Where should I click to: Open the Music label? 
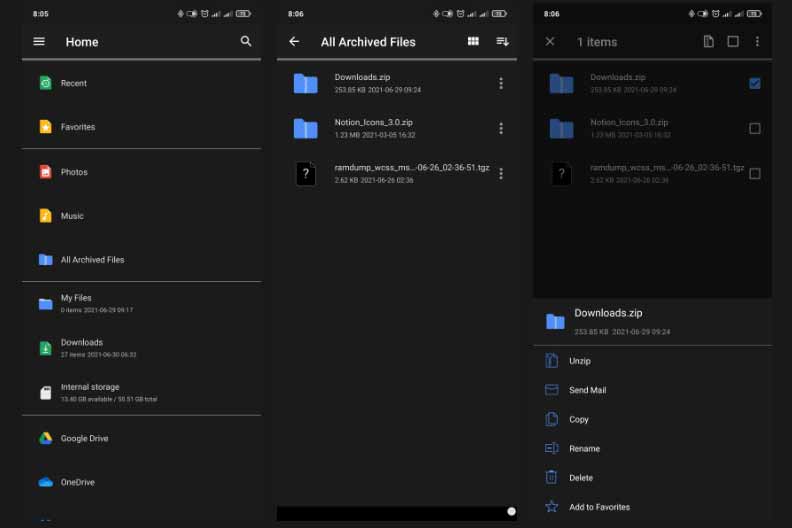point(72,216)
